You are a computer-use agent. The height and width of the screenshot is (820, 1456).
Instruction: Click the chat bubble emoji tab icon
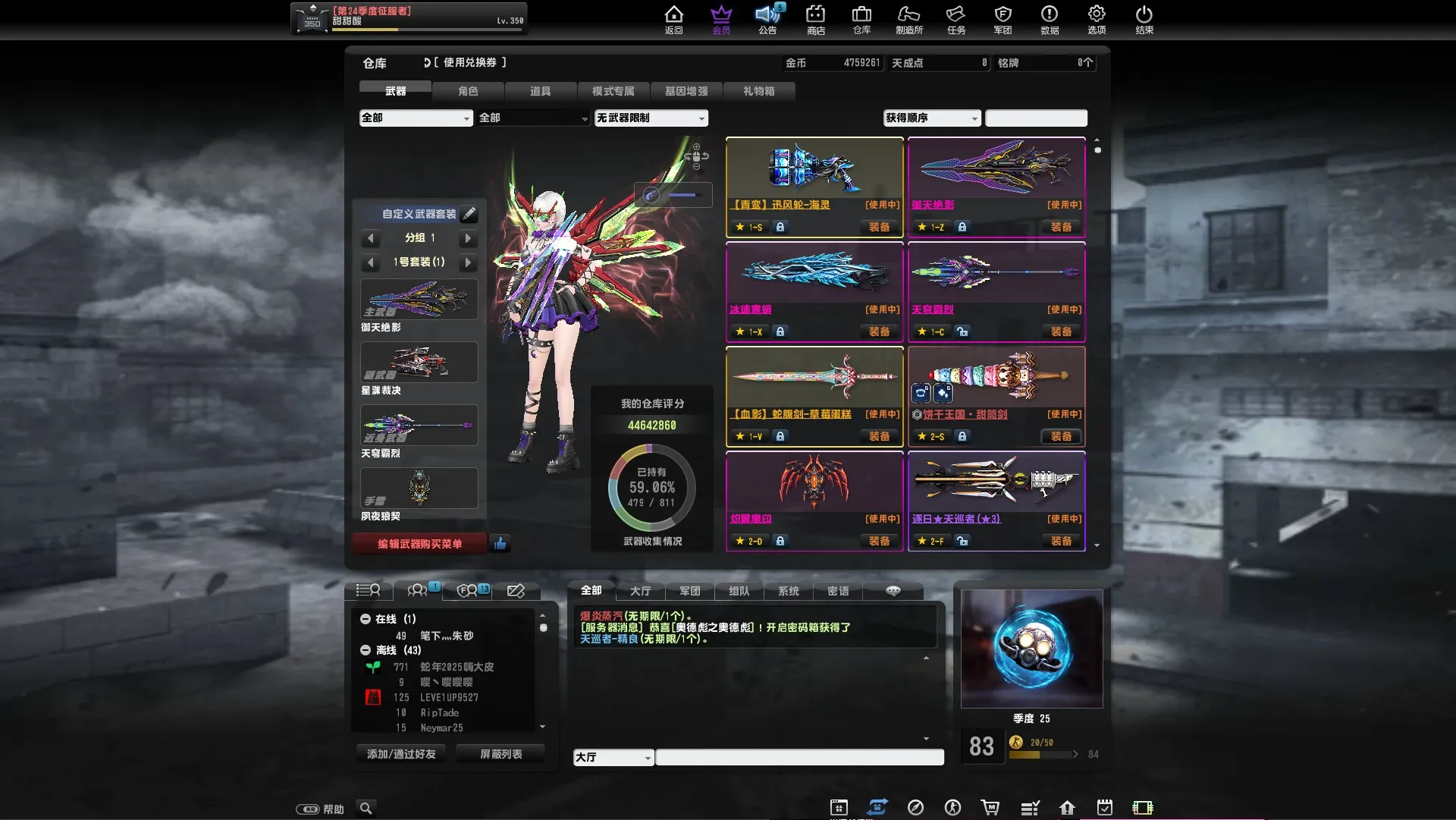coord(893,590)
